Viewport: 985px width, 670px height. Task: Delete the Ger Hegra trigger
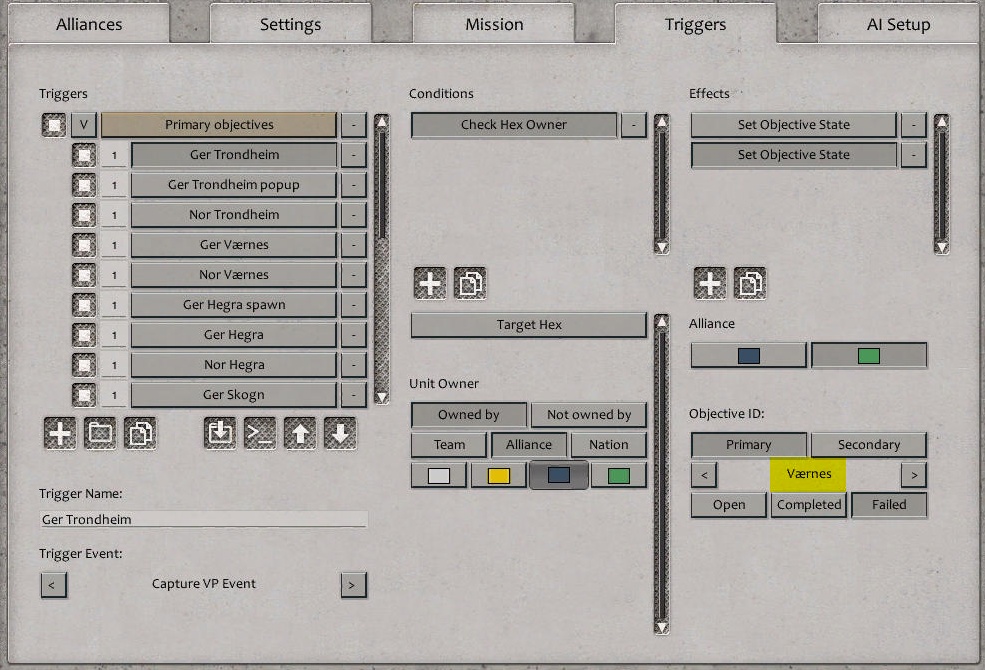coord(354,335)
